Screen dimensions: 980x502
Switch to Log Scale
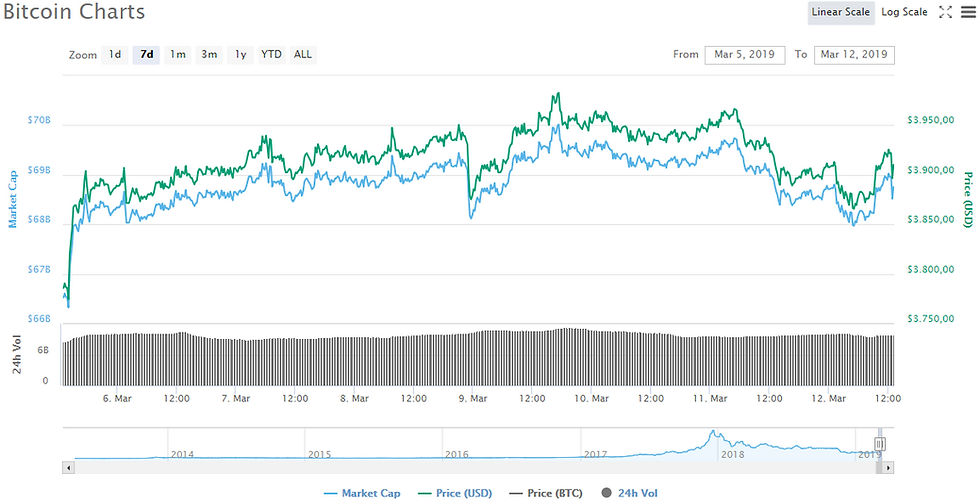click(904, 12)
